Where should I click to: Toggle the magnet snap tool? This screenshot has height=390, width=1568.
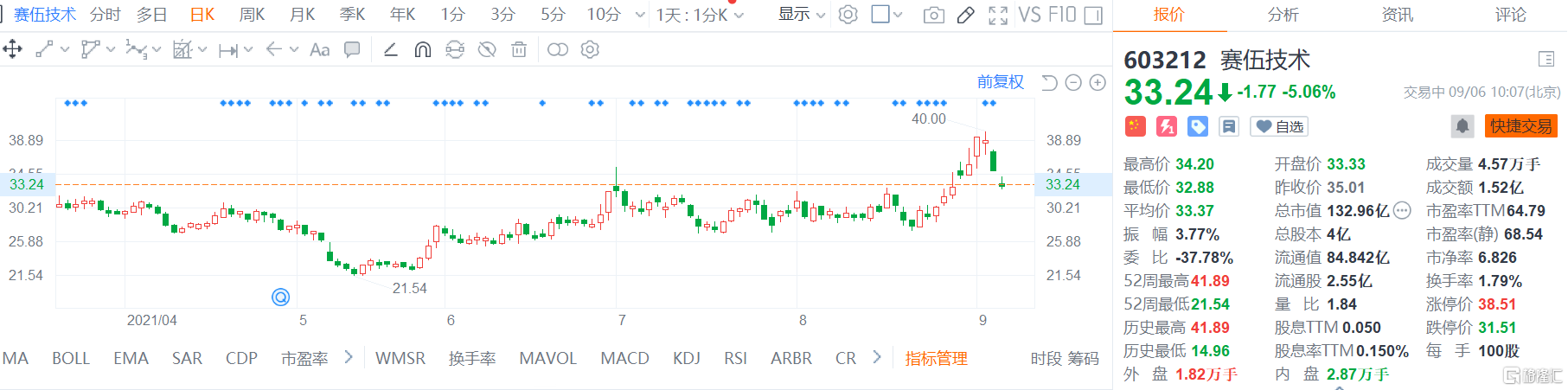(x=423, y=49)
